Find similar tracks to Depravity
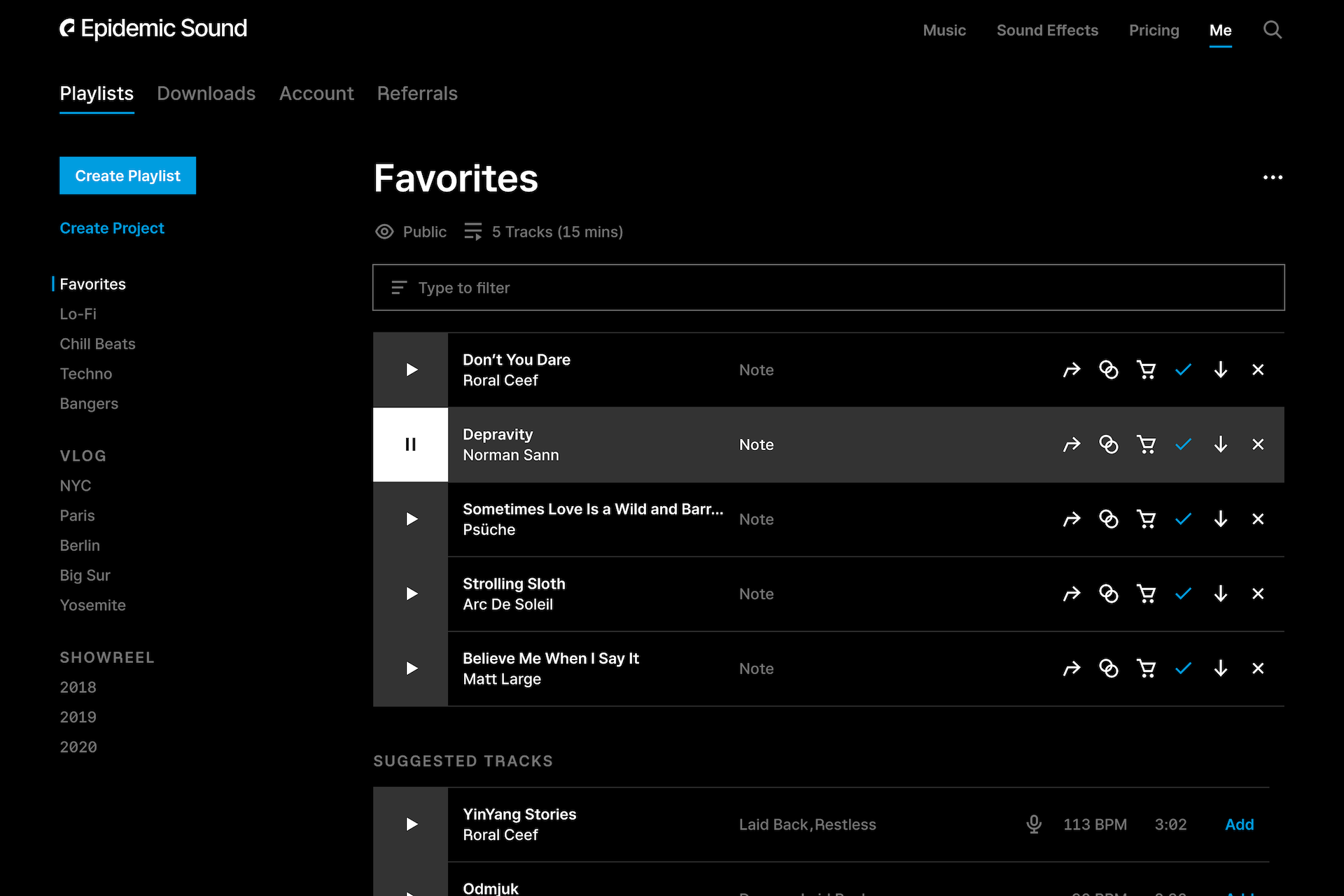Screen dimensions: 1344x896 tap(1109, 444)
